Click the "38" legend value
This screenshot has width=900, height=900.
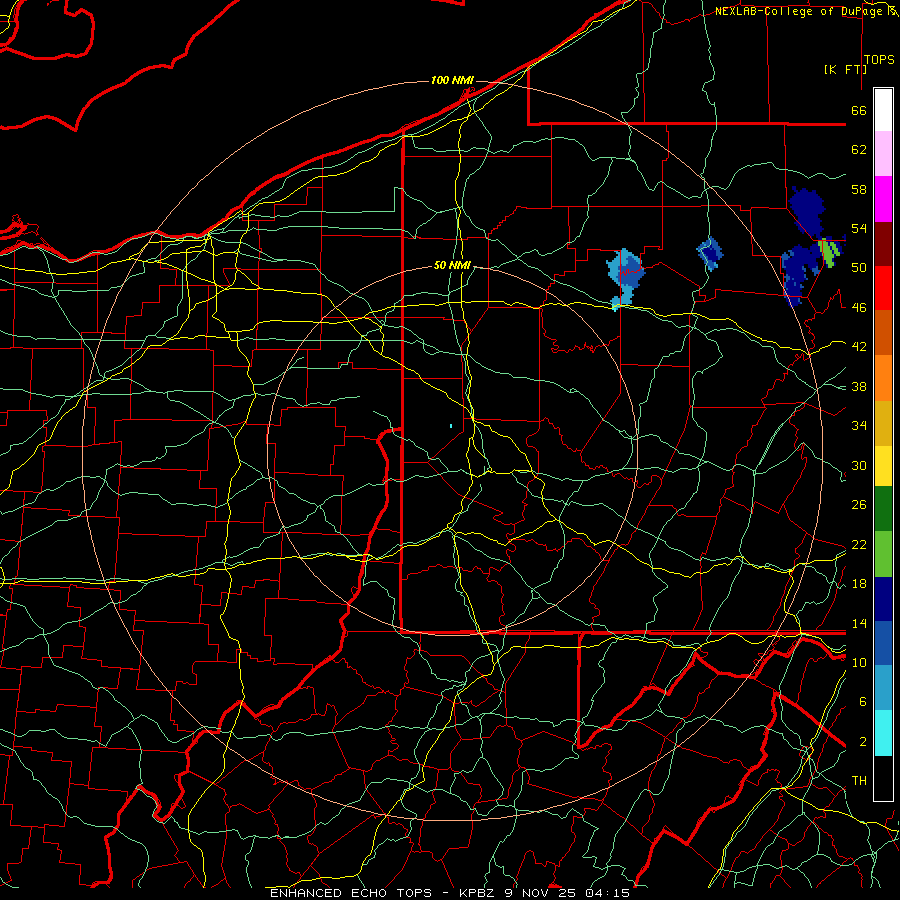pyautogui.click(x=859, y=386)
